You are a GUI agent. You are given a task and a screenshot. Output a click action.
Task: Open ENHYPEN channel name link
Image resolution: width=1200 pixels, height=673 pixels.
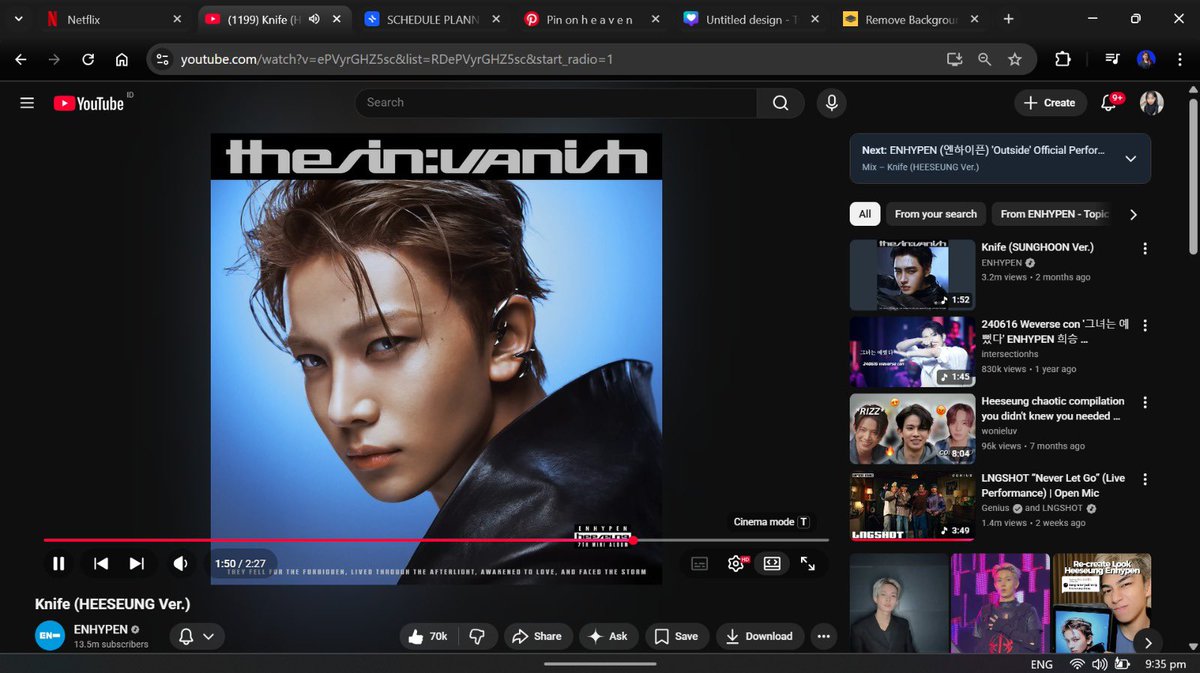click(x=101, y=629)
